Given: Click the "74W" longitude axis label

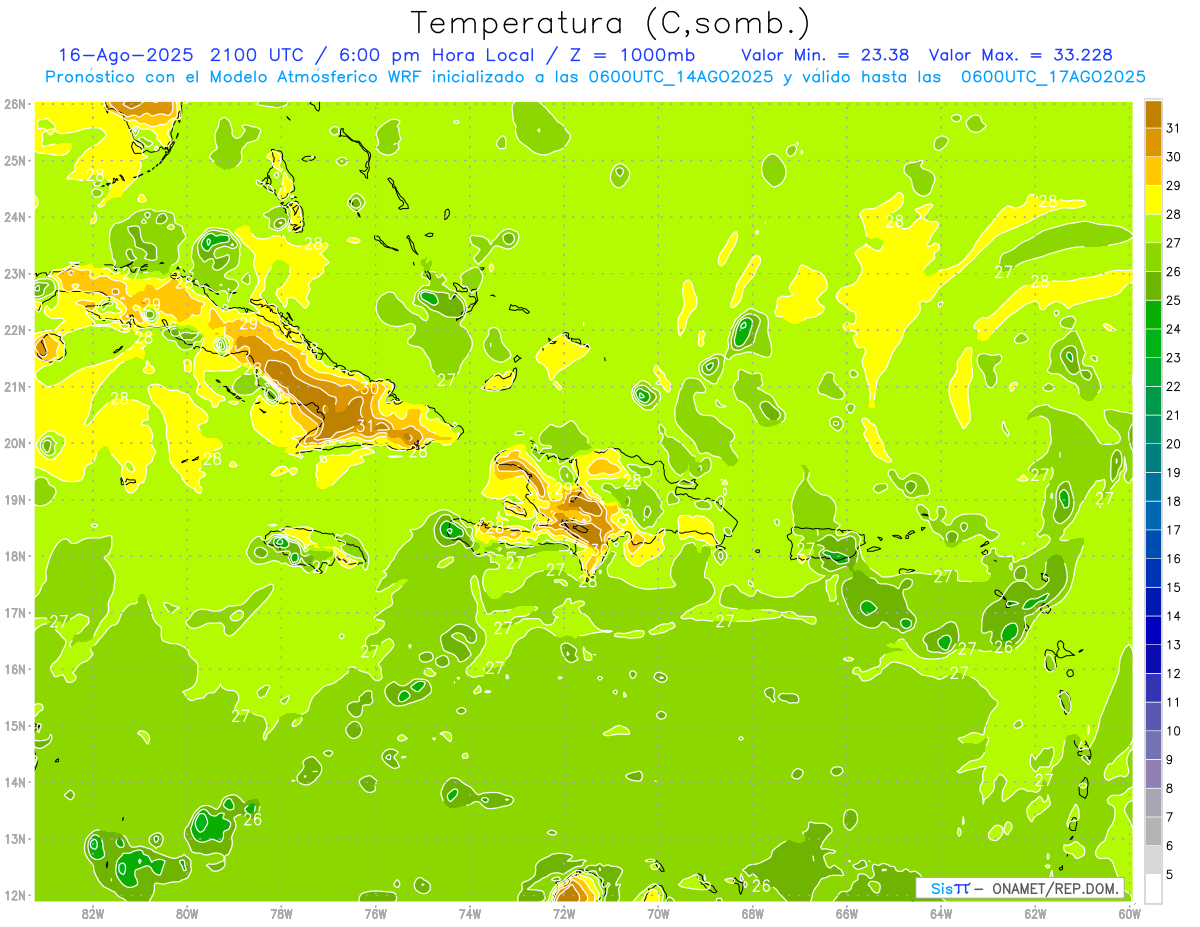Looking at the screenshot, I should pos(470,914).
